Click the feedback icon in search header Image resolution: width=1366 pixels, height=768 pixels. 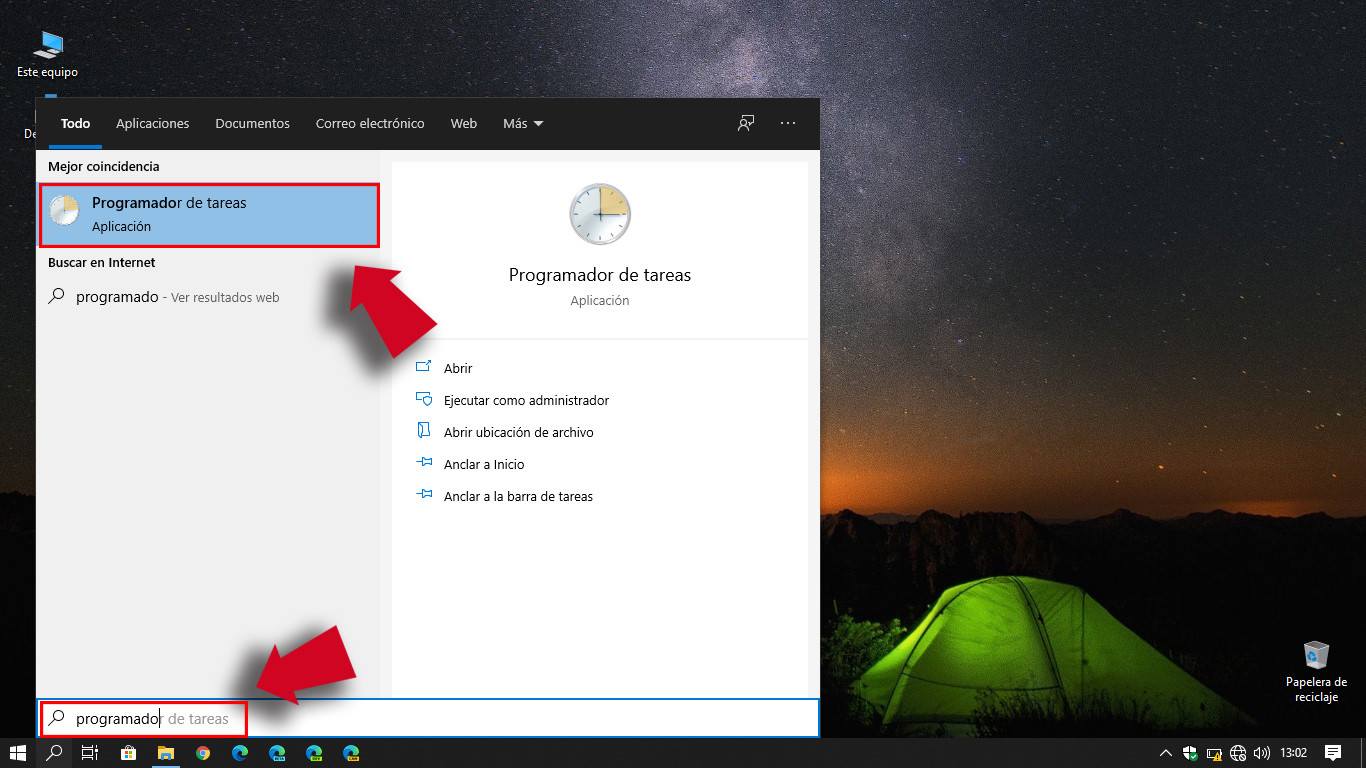click(x=746, y=123)
